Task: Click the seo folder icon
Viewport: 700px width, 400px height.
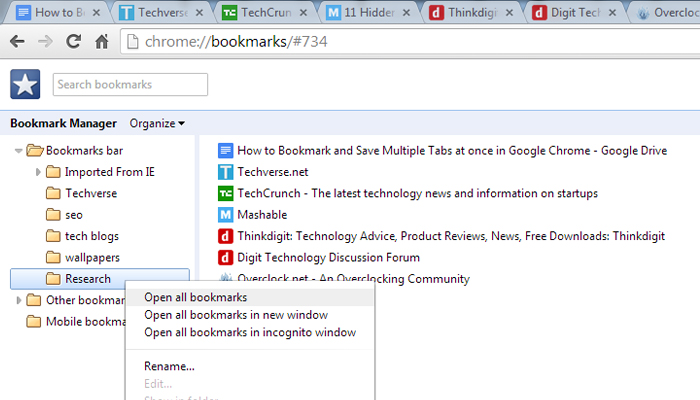Action: (x=53, y=215)
